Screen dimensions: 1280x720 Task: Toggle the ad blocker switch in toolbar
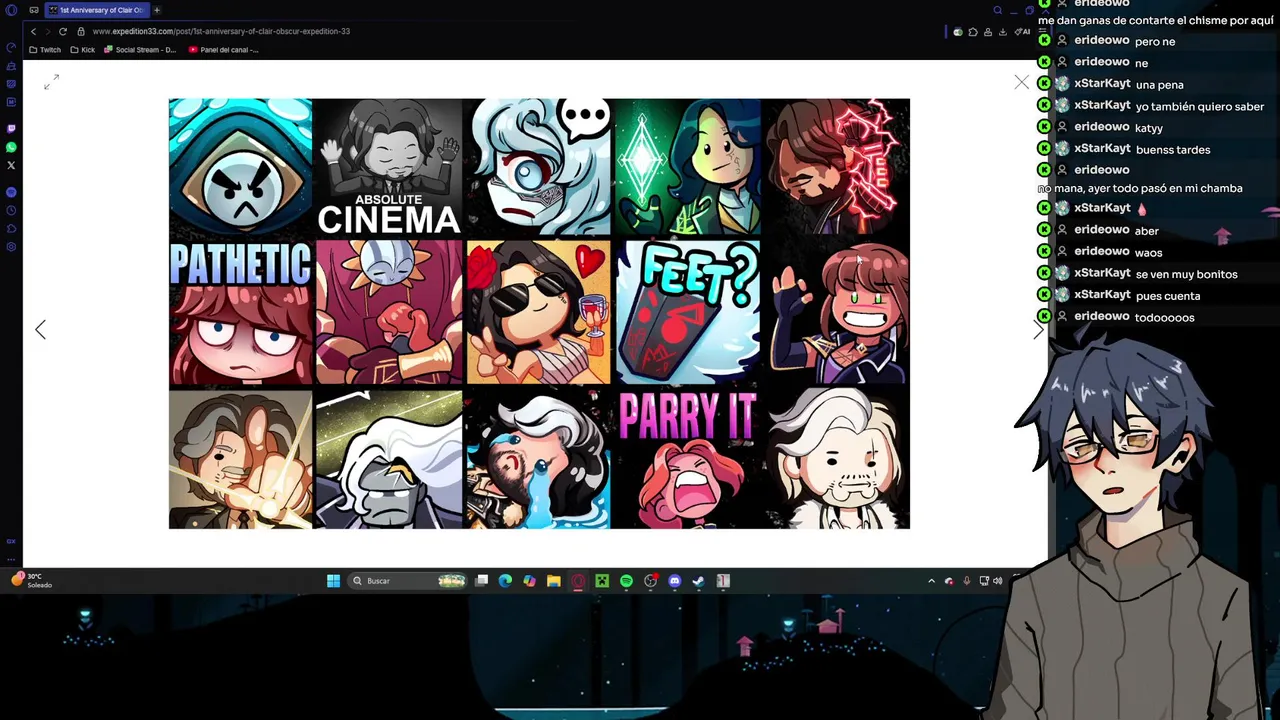(x=958, y=32)
